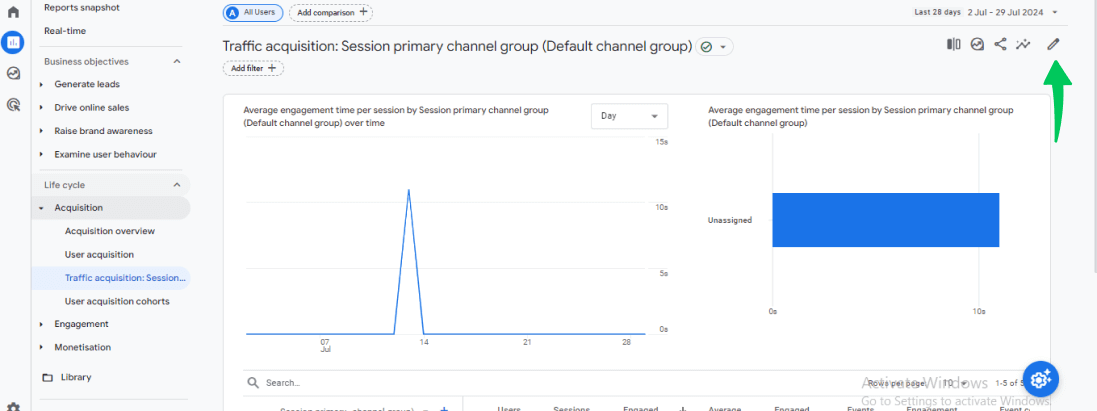Click the Library folder icon
The width and height of the screenshot is (1097, 411).
click(48, 377)
